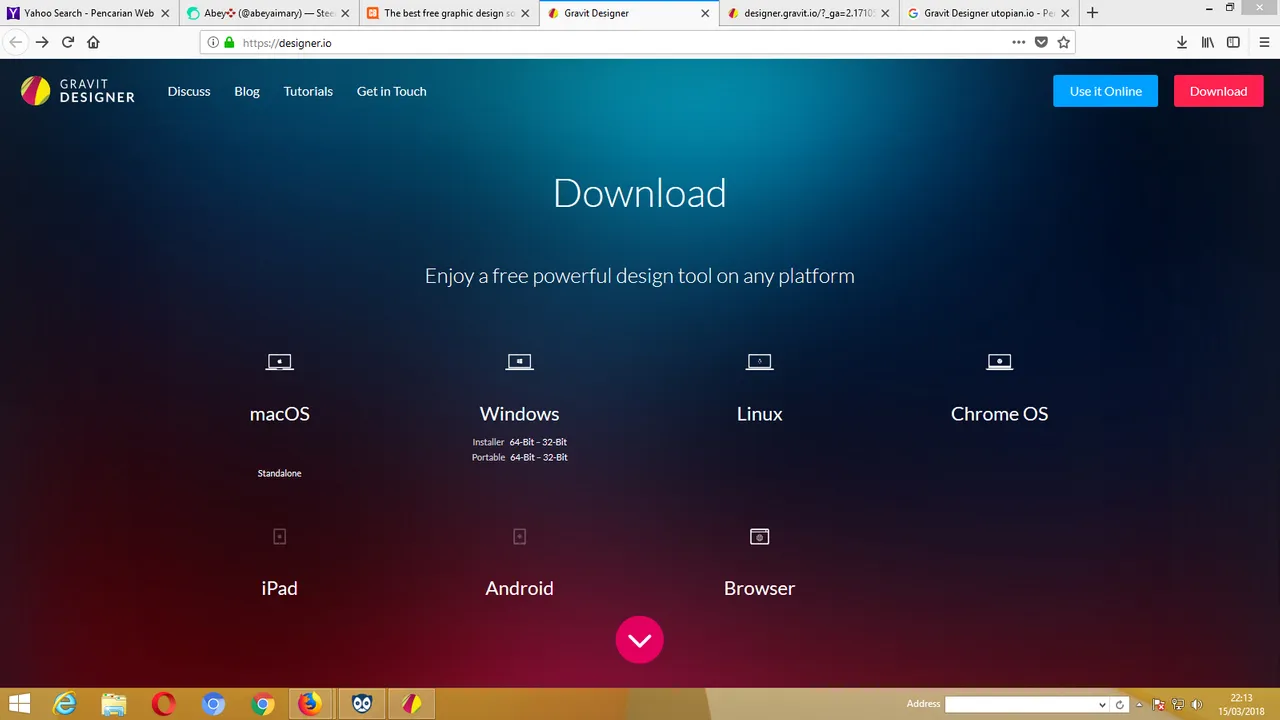Screen dimensions: 1280x720
Task: Select the Browser platform heading
Action: pyautogui.click(x=759, y=588)
